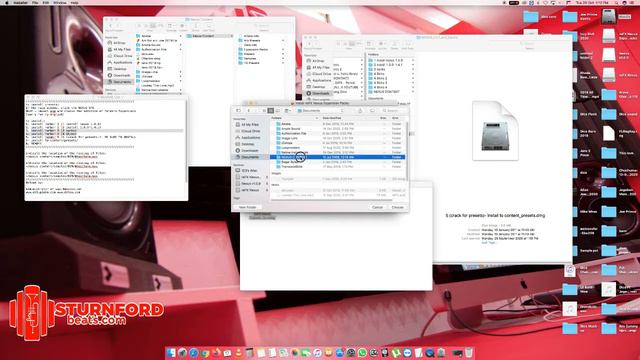The width and height of the screenshot is (640, 360).
Task: Go back in the file dialog toolbar
Action: [x=249, y=111]
